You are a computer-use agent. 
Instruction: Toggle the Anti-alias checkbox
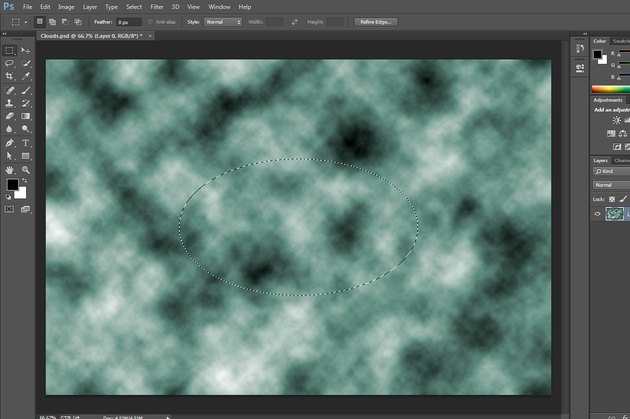[150, 22]
